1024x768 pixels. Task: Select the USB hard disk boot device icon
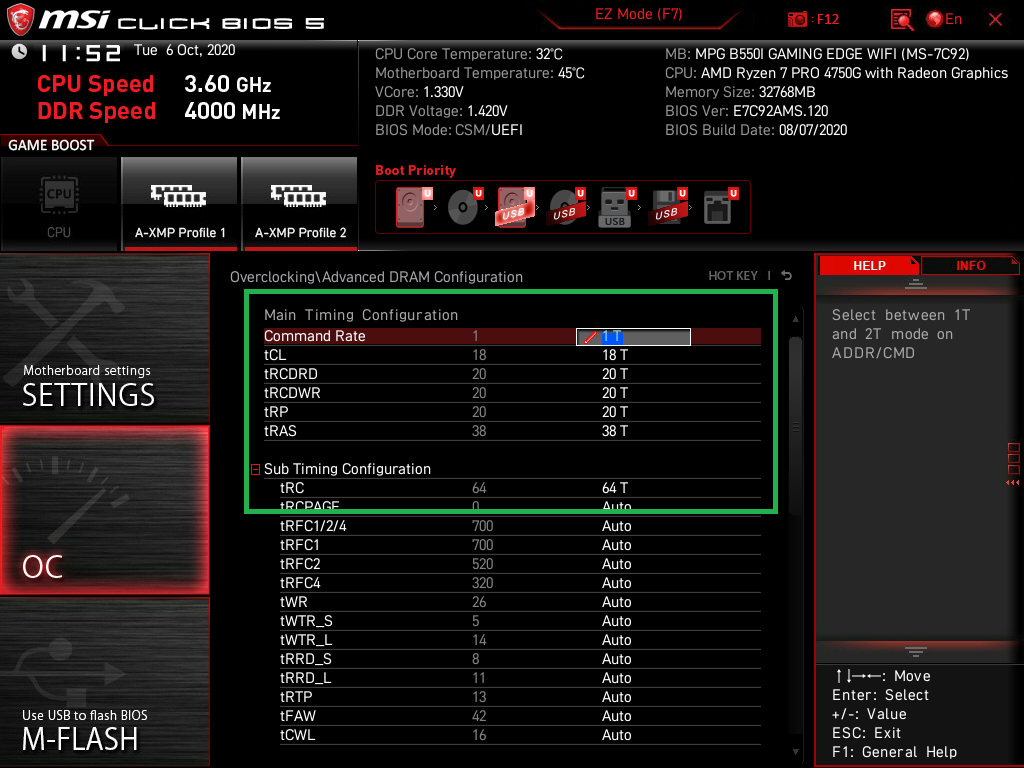(515, 207)
